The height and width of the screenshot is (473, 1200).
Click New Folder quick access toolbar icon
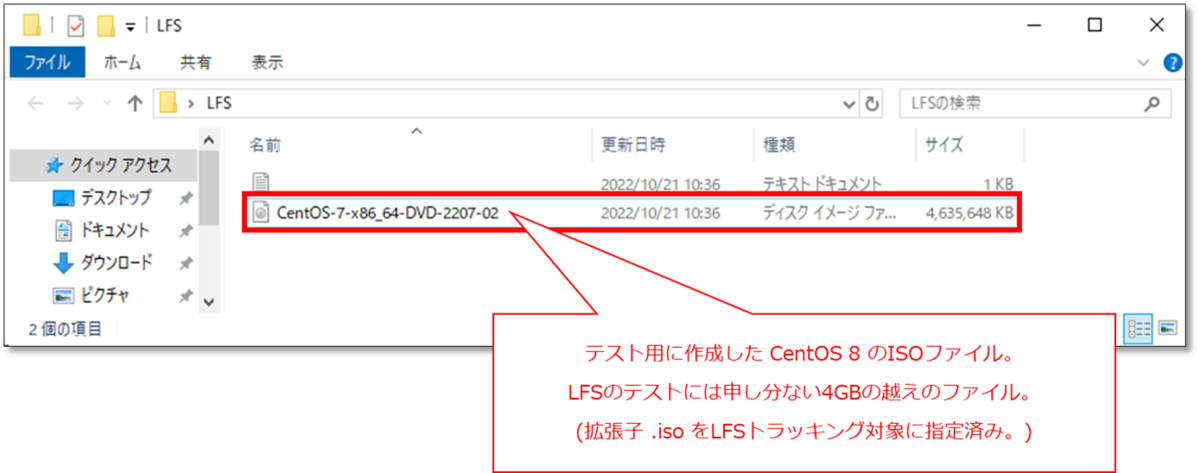click(x=106, y=24)
